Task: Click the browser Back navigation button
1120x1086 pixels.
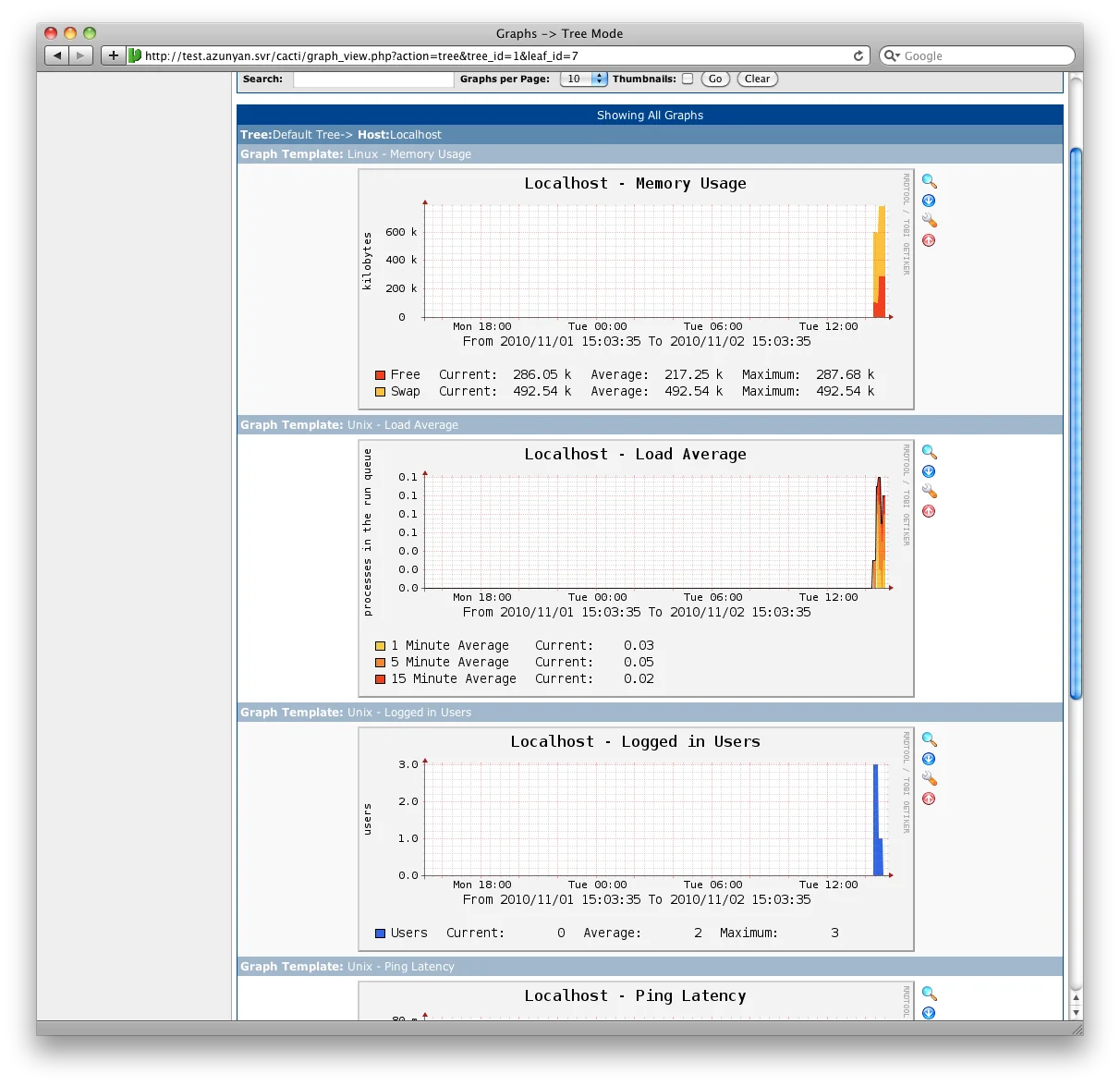Action: pos(57,55)
